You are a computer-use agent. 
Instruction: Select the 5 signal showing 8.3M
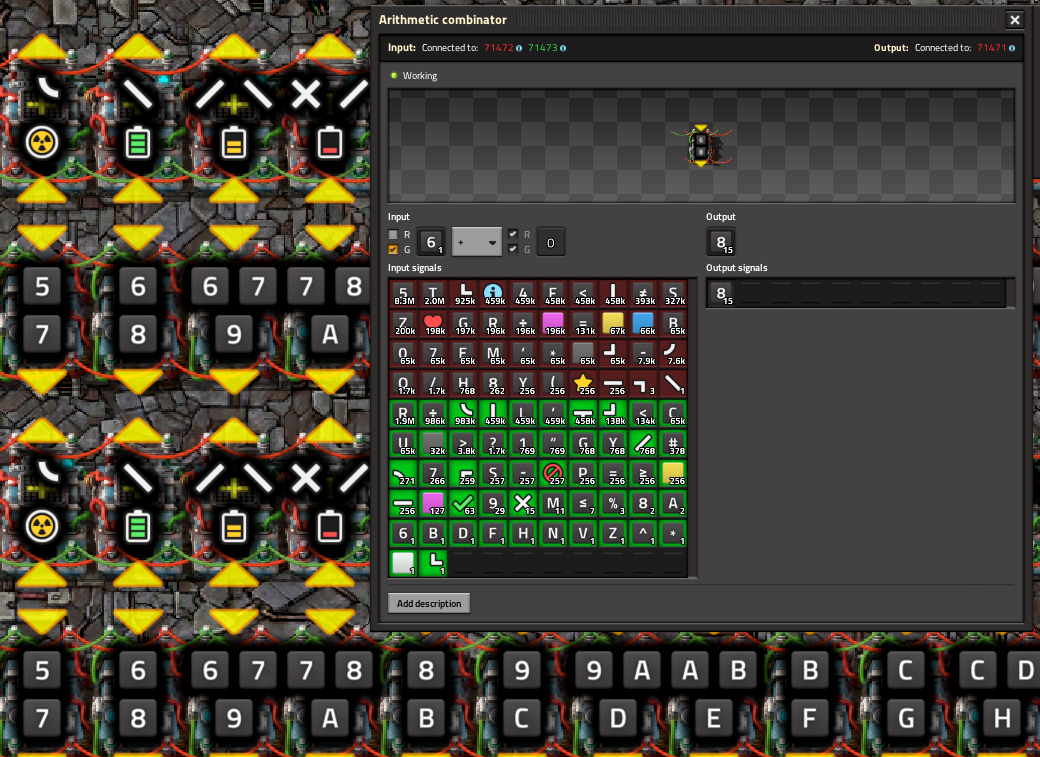click(x=403, y=294)
